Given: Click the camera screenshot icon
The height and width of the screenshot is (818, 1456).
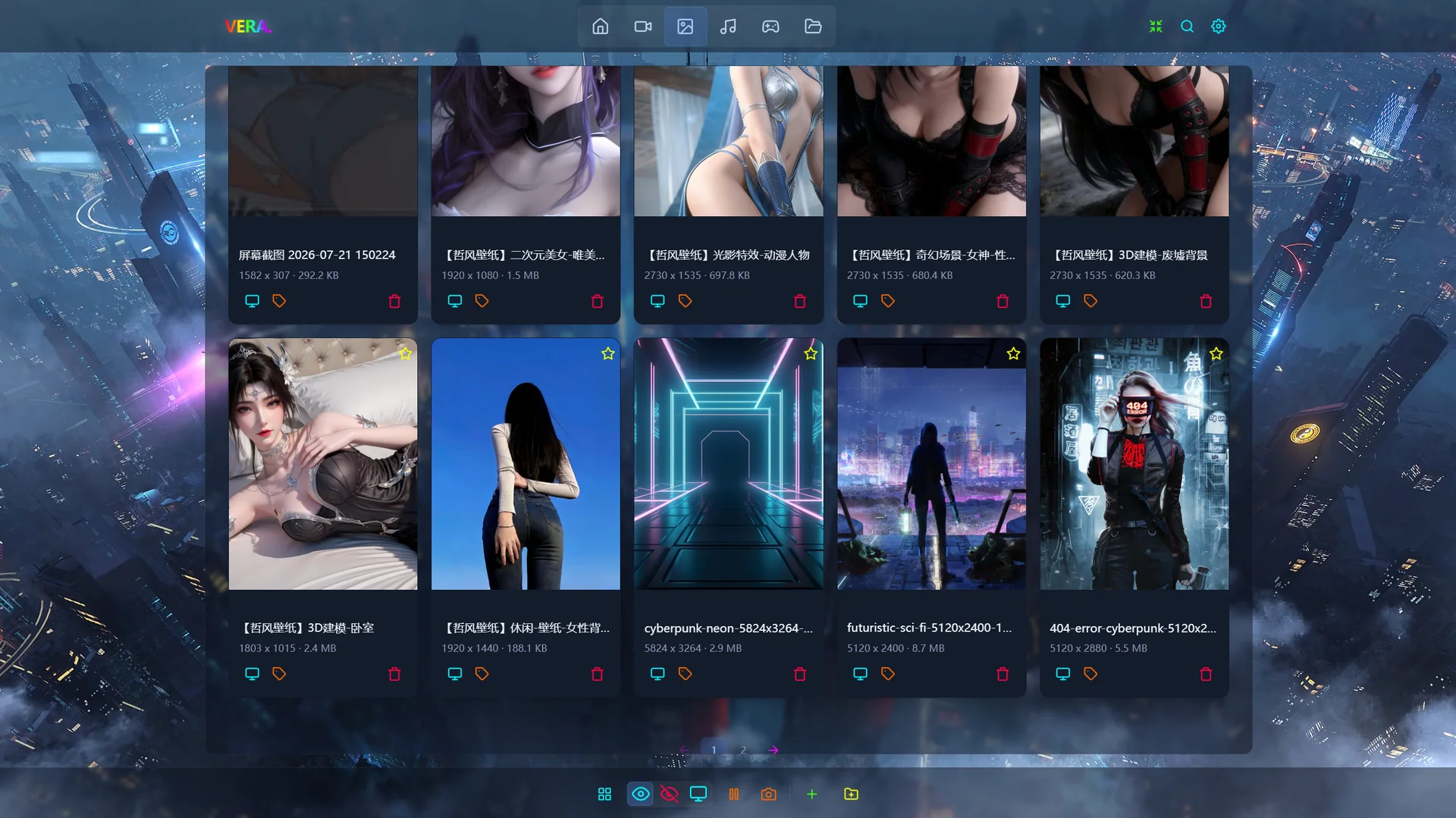Looking at the screenshot, I should point(768,794).
